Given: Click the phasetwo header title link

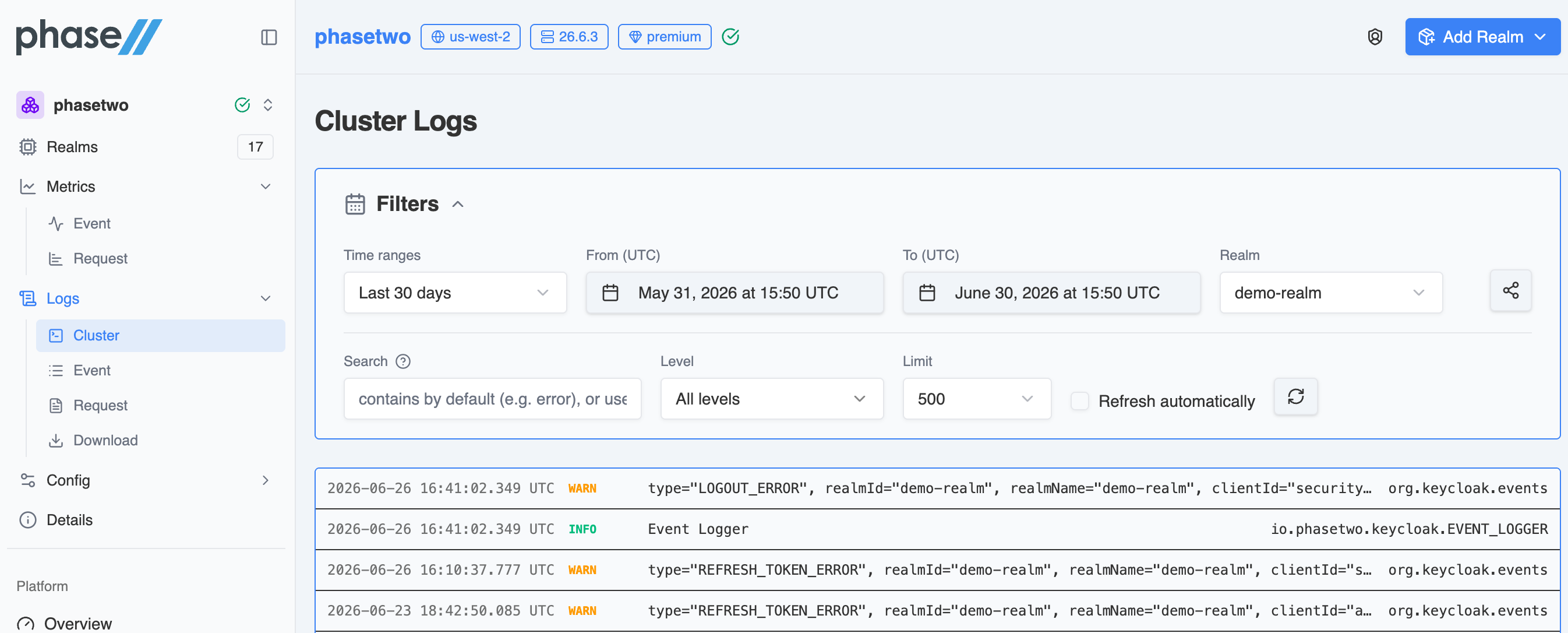Looking at the screenshot, I should pyautogui.click(x=362, y=37).
